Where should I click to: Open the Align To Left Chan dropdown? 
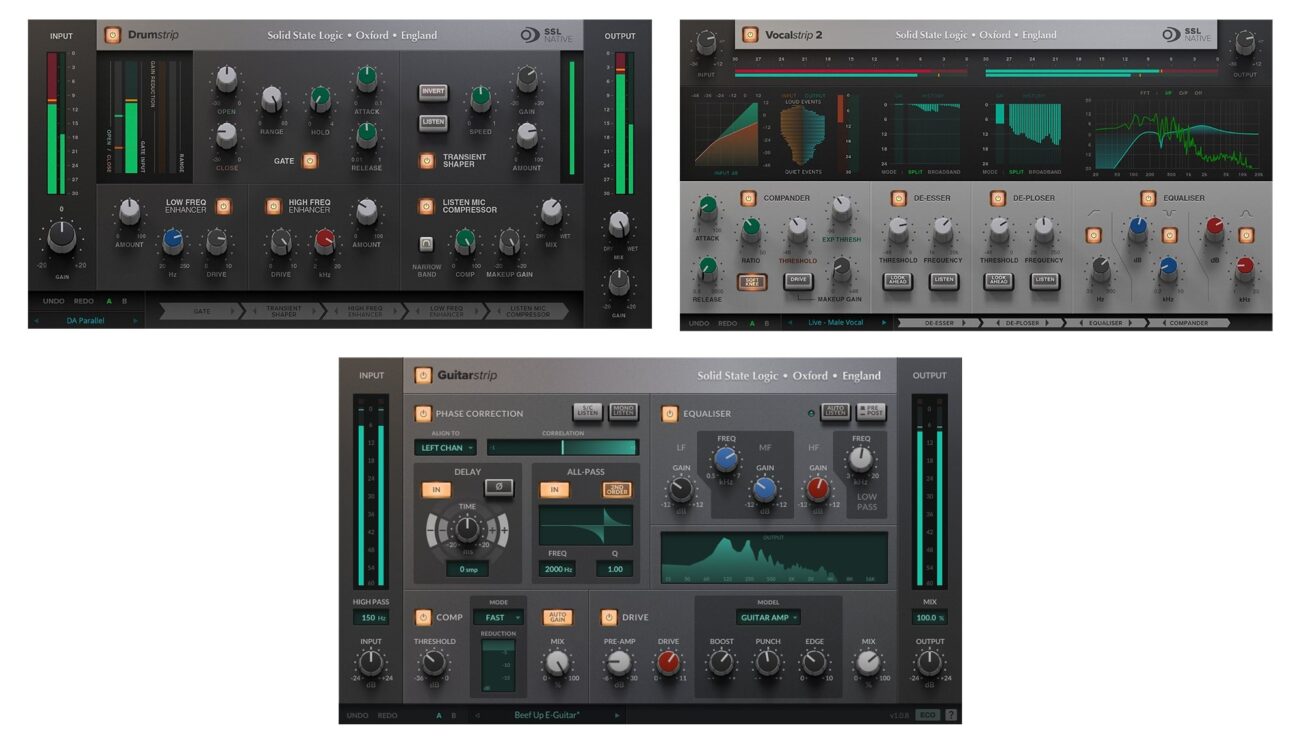coord(445,448)
